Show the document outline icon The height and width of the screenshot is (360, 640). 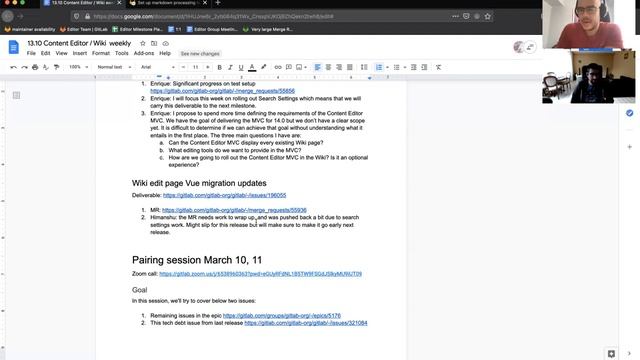pyautogui.click(x=16, y=96)
